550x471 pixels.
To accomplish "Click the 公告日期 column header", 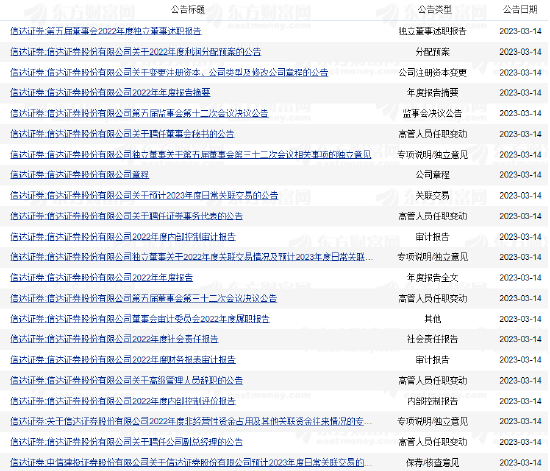I will tap(520, 9).
